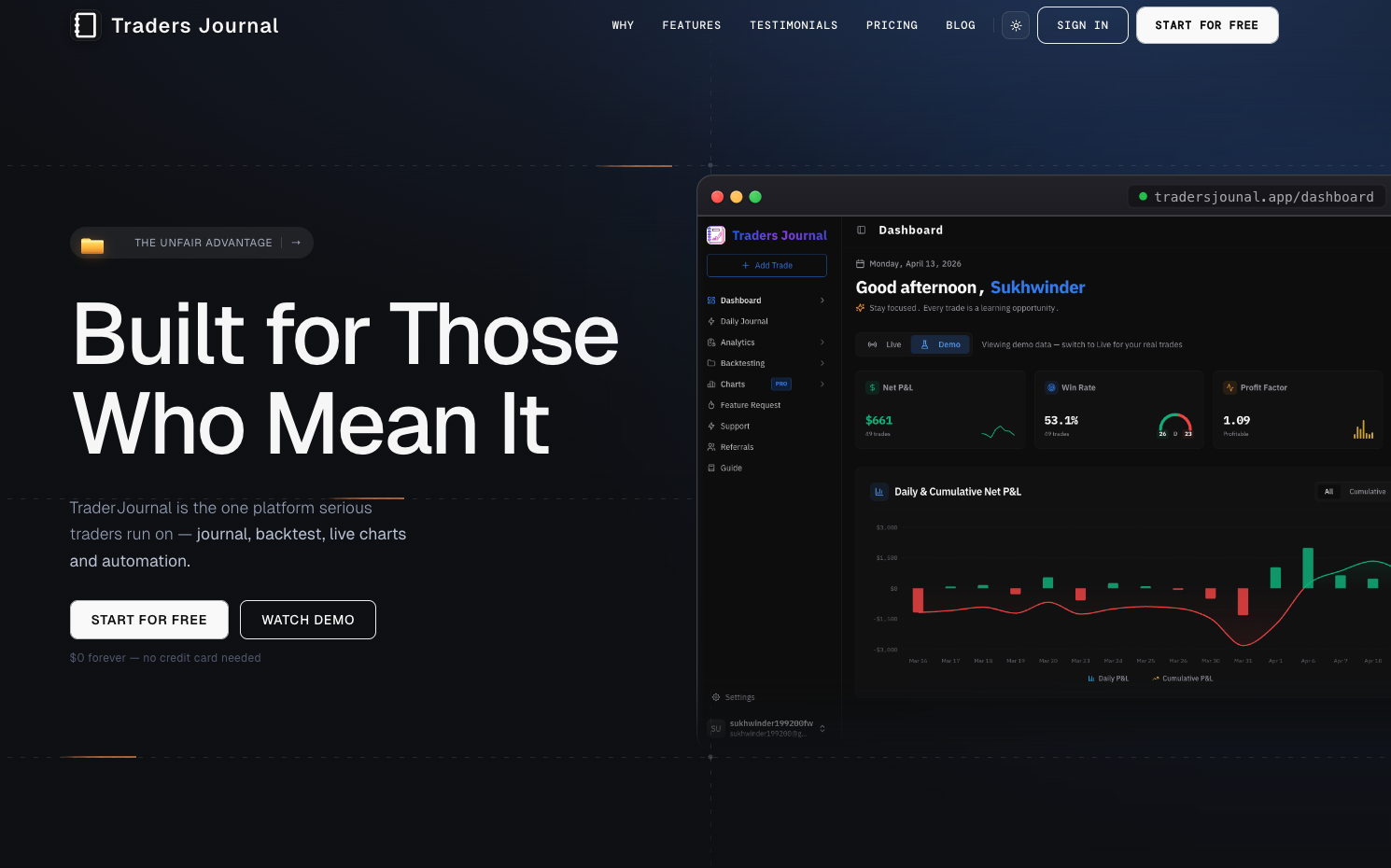Click START FOR FREE in the header
This screenshot has width=1391, height=868.
[x=1207, y=25]
